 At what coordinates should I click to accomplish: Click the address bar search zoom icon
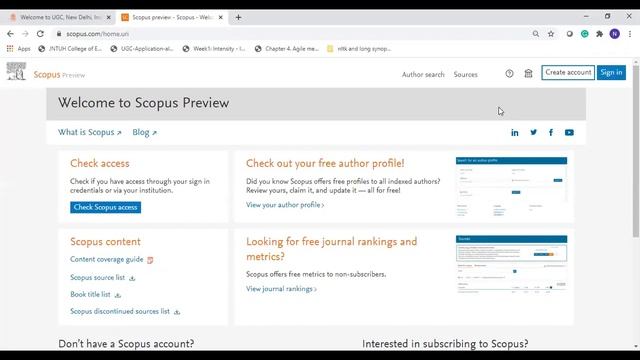(536, 34)
